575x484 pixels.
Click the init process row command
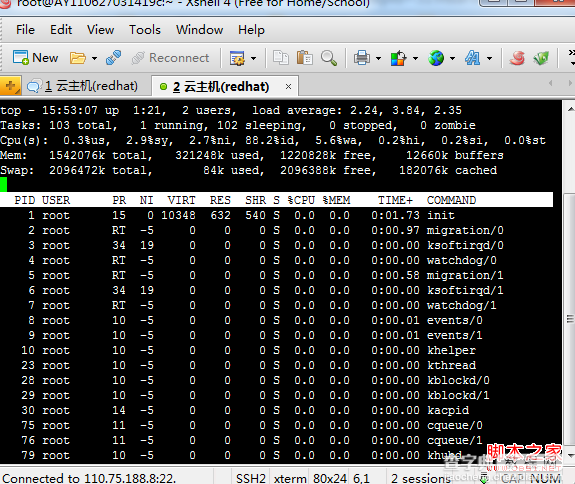(440, 215)
